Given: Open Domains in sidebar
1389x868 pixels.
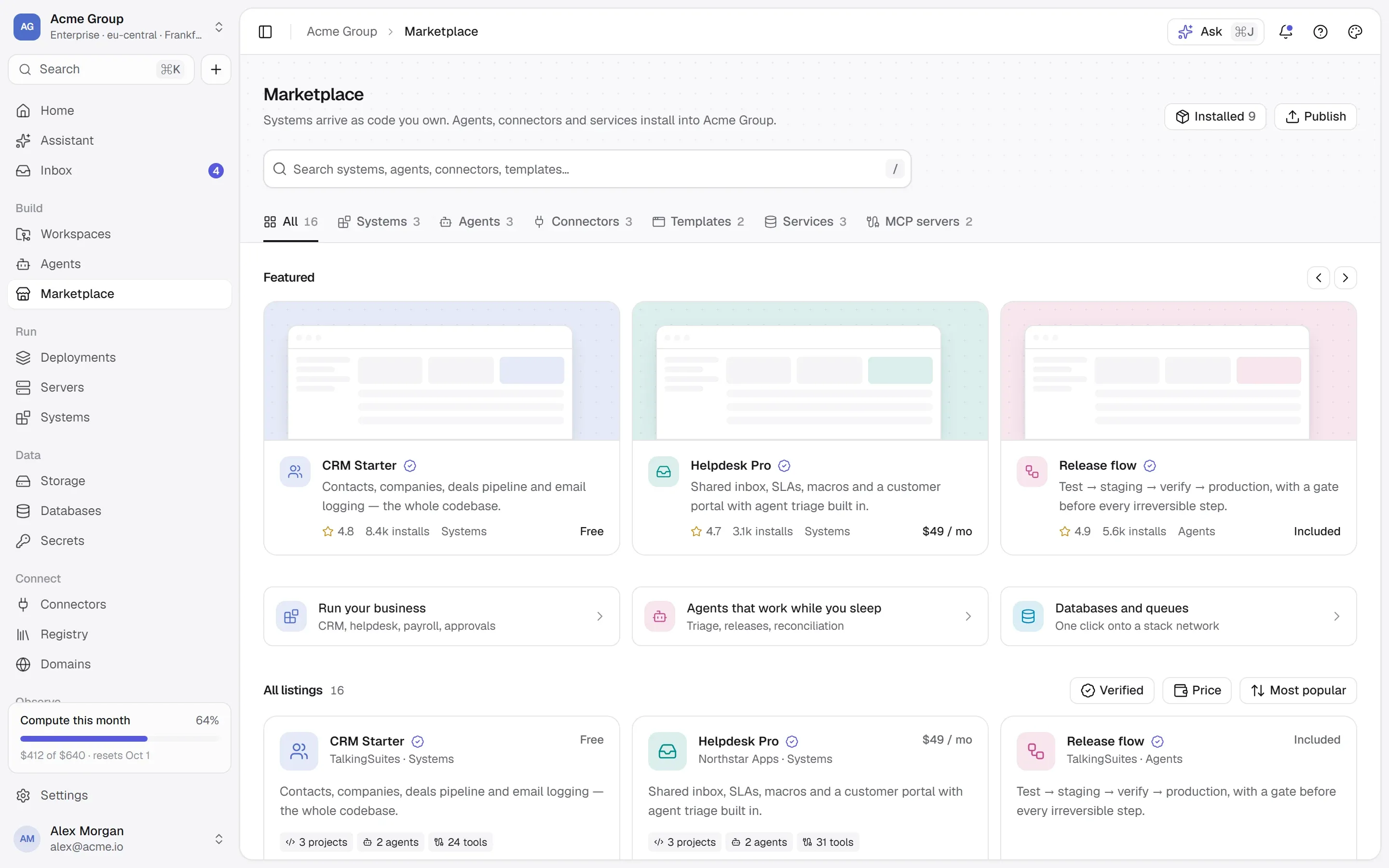Looking at the screenshot, I should point(120,664).
